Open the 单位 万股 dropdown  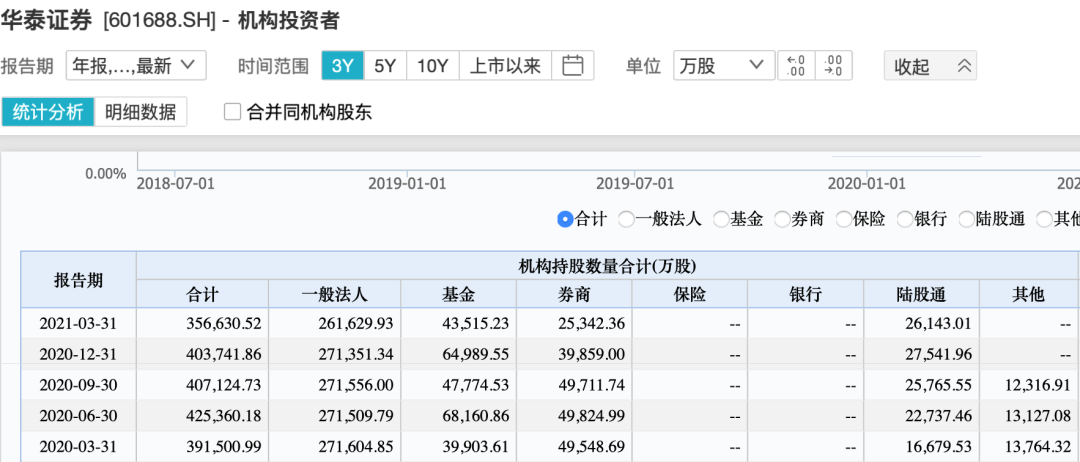click(720, 66)
